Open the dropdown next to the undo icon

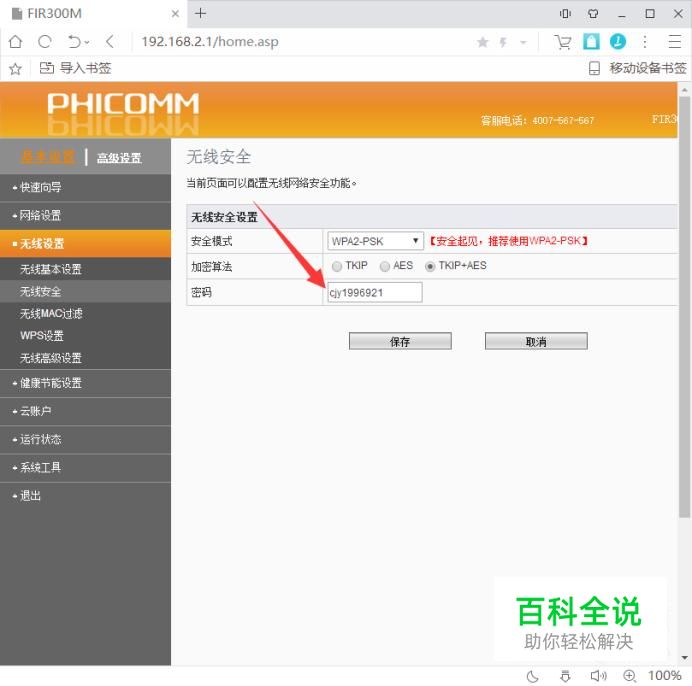87,42
